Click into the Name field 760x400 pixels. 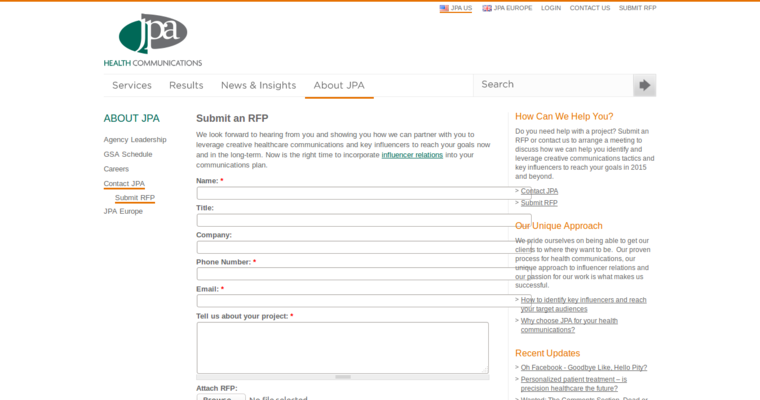pos(364,193)
